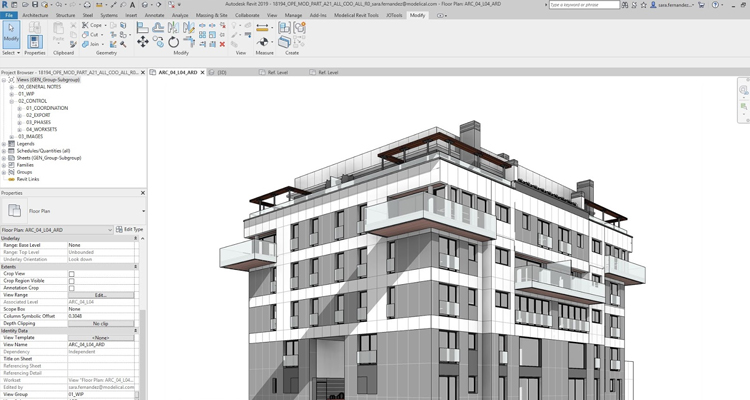Open the Floor Plan type selector dropdown
The image size is (750, 400).
pyautogui.click(x=143, y=211)
